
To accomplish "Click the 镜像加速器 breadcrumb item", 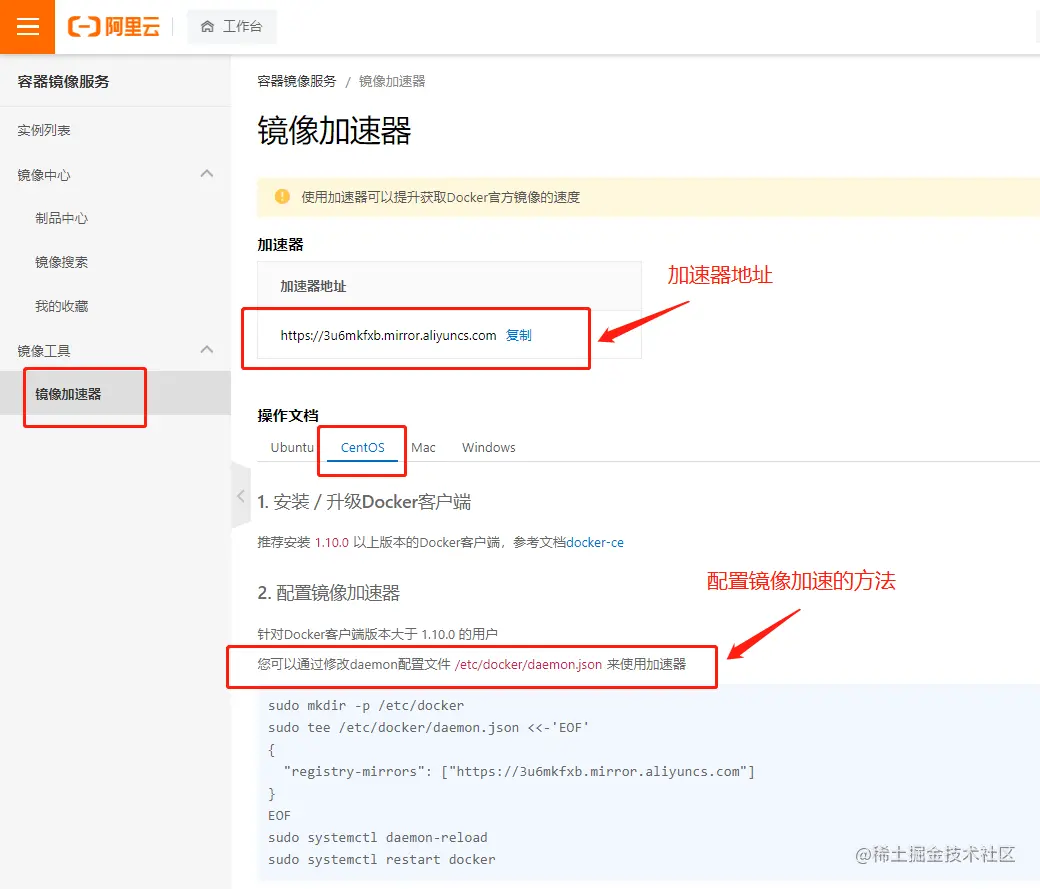I will point(392,81).
